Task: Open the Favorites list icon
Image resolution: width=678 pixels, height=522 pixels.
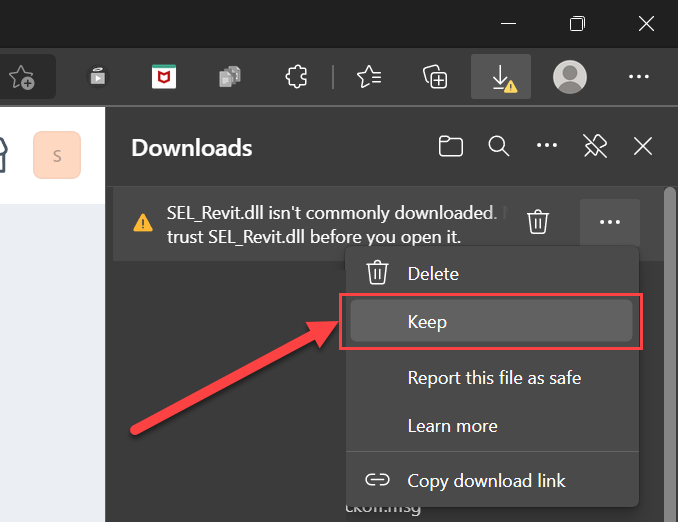Action: (369, 77)
